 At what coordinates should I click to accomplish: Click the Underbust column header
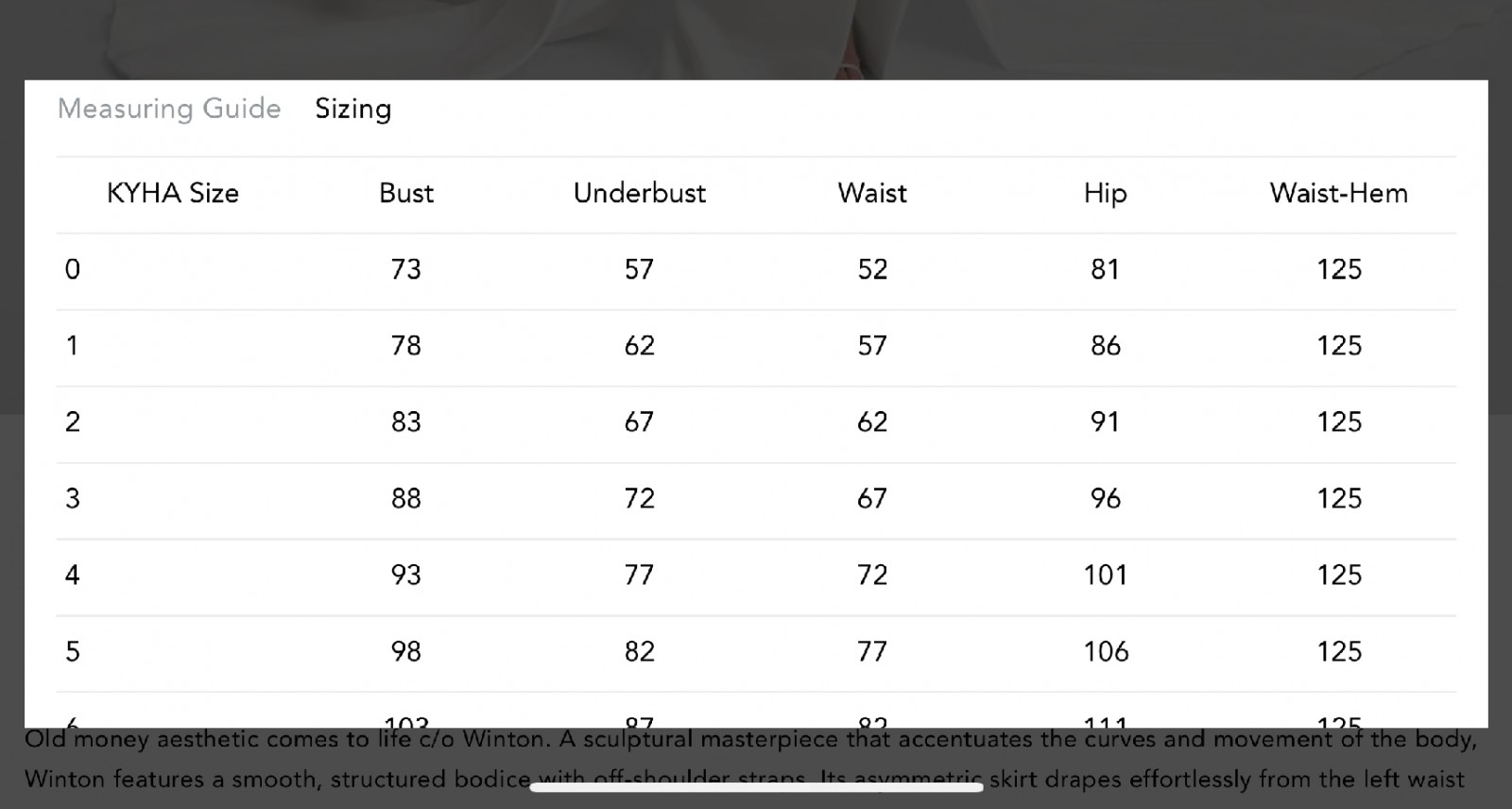click(x=640, y=193)
